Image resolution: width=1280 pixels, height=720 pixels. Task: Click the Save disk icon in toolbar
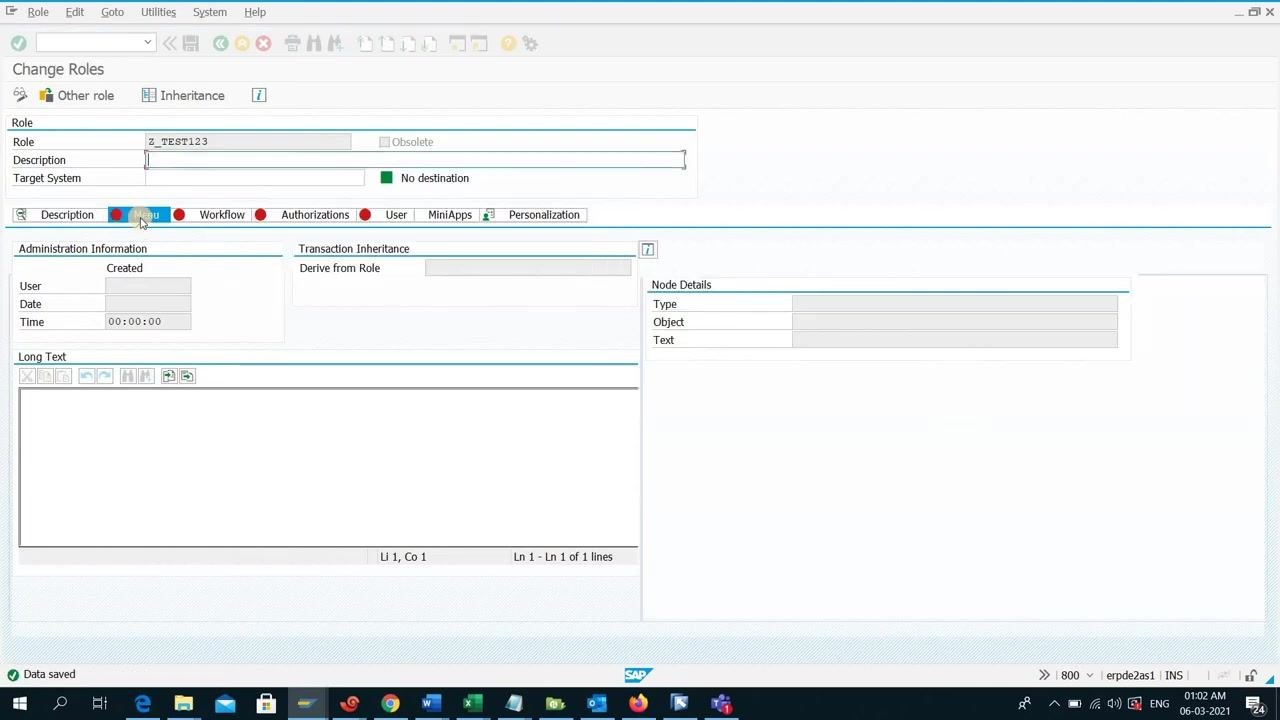pyautogui.click(x=191, y=43)
